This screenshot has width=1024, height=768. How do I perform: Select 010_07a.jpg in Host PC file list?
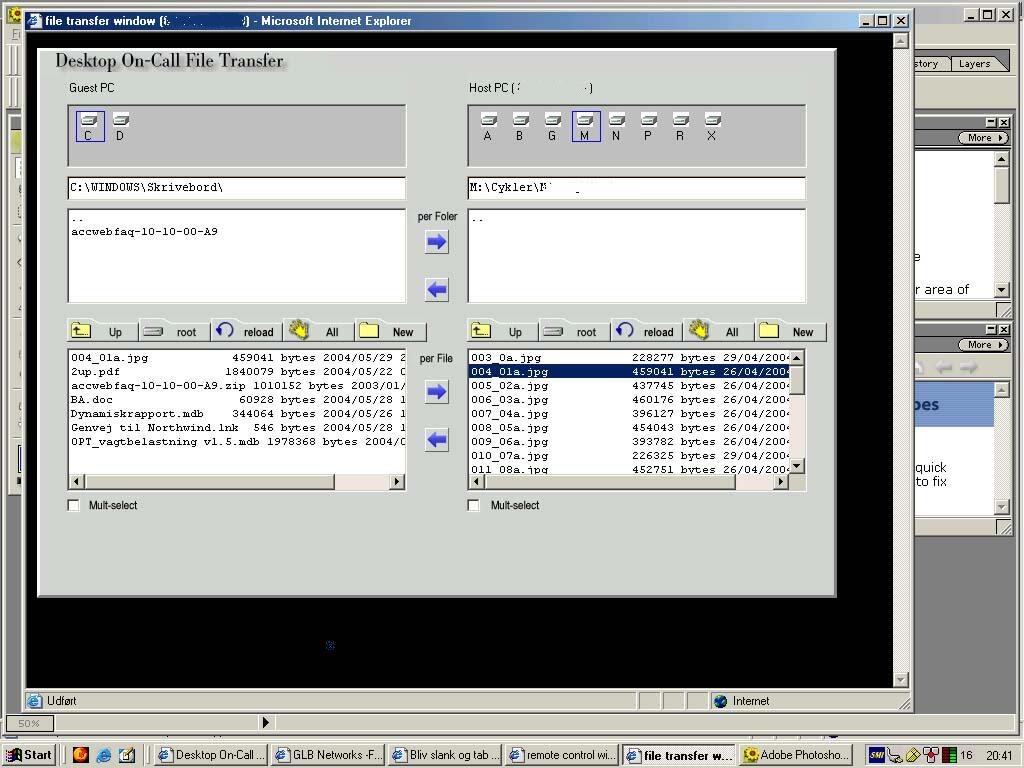click(x=630, y=456)
